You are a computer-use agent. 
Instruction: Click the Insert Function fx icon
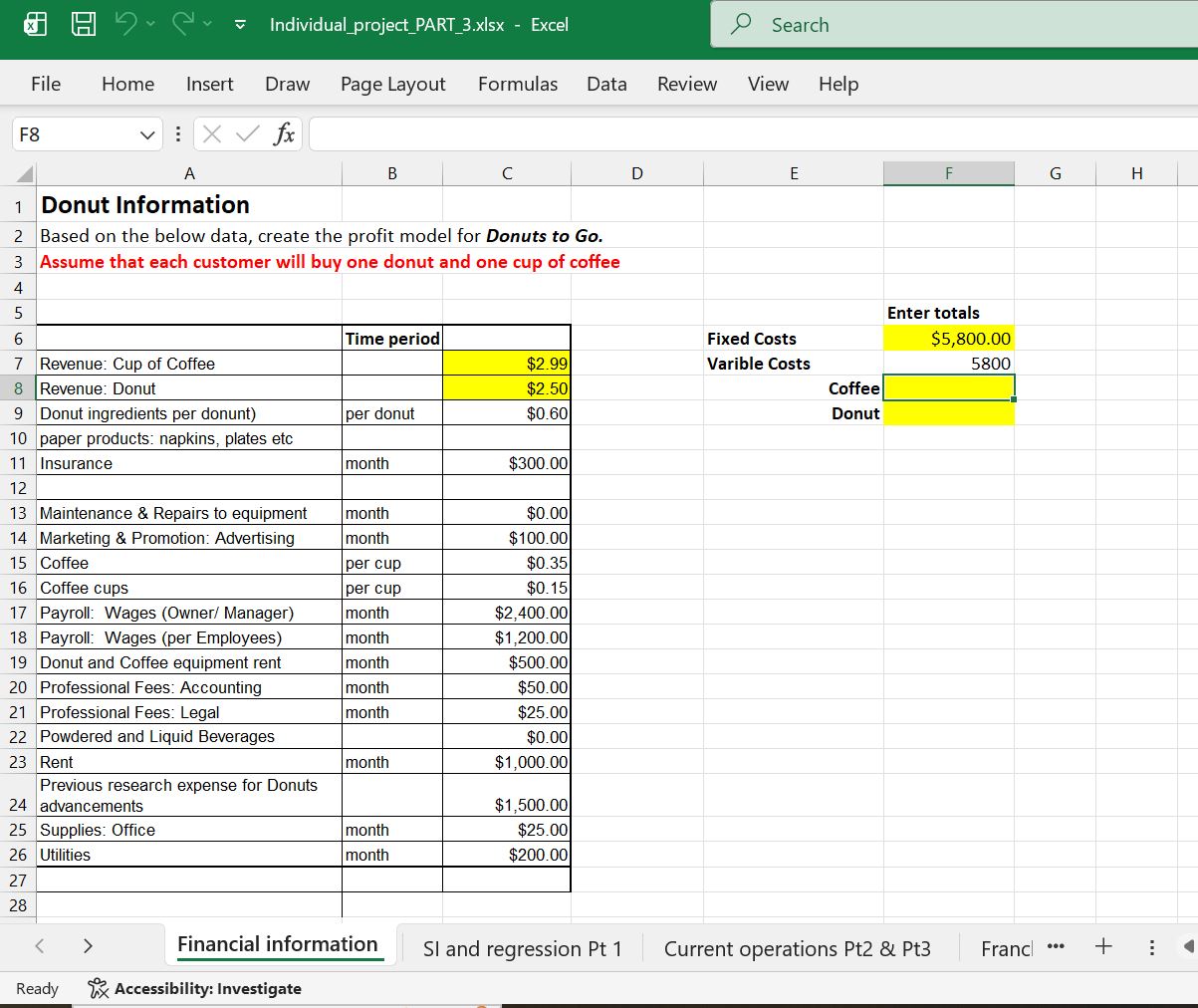tap(285, 133)
